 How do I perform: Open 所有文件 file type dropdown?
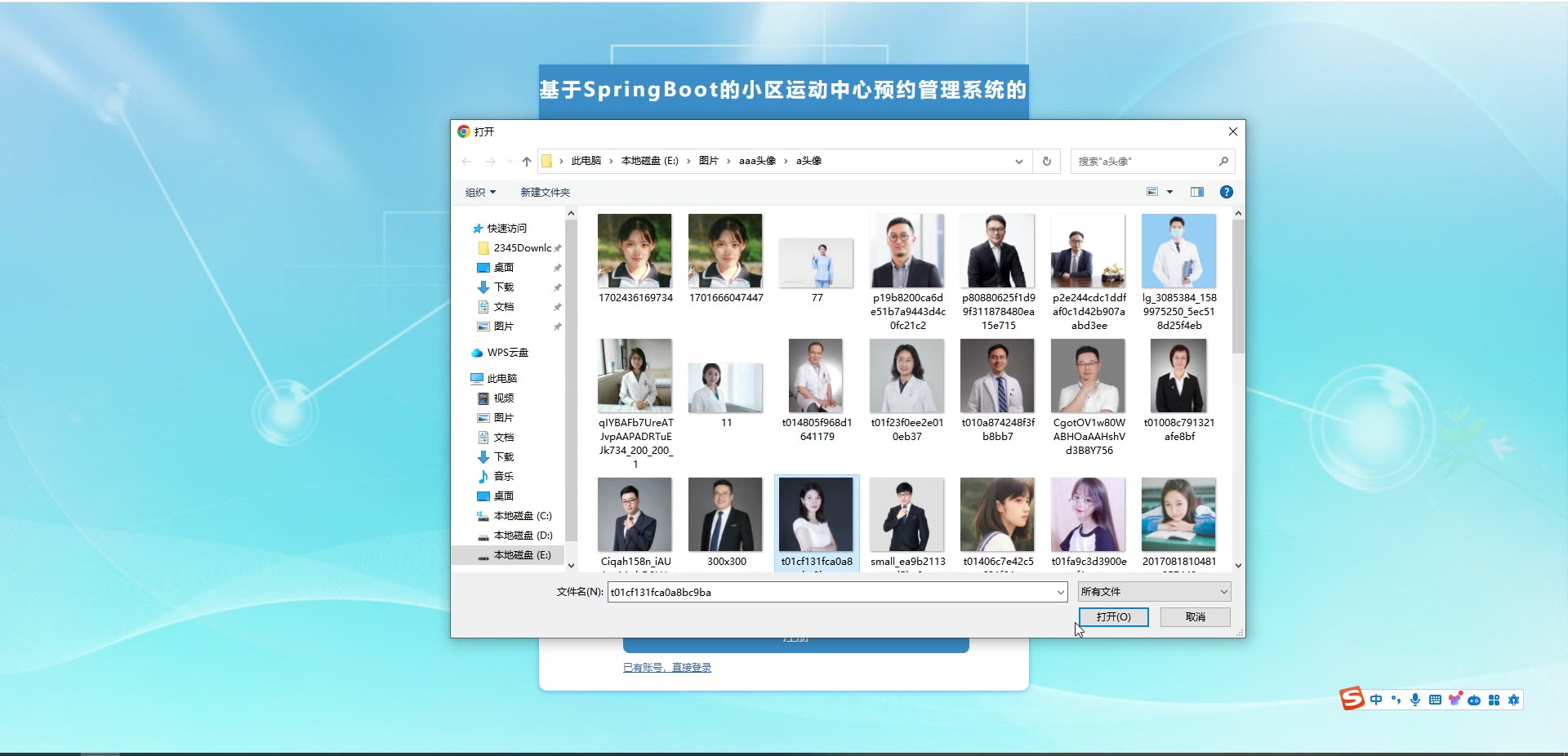(x=1154, y=592)
